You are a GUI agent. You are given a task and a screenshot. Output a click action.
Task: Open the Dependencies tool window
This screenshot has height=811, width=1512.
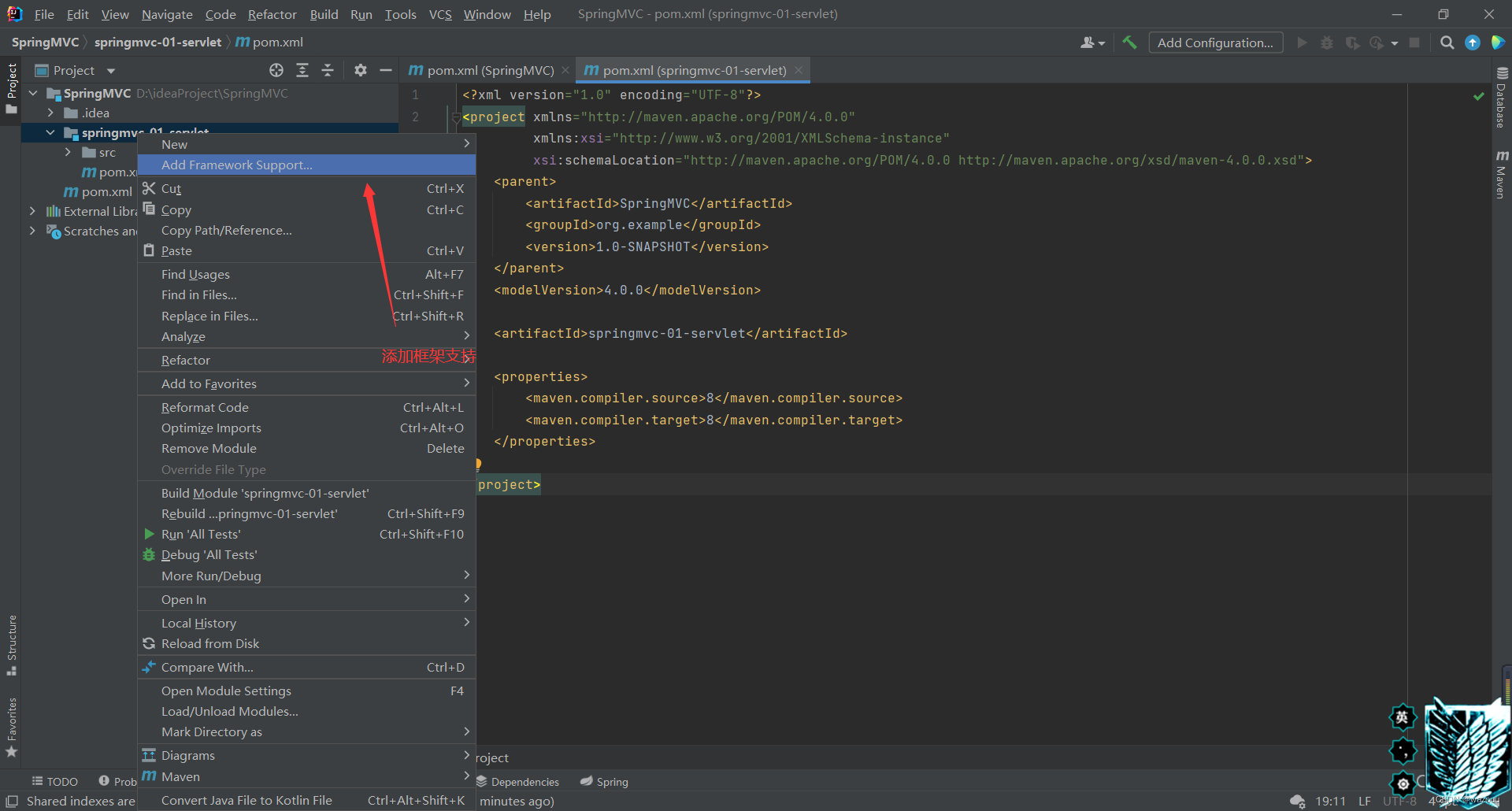coord(517,781)
